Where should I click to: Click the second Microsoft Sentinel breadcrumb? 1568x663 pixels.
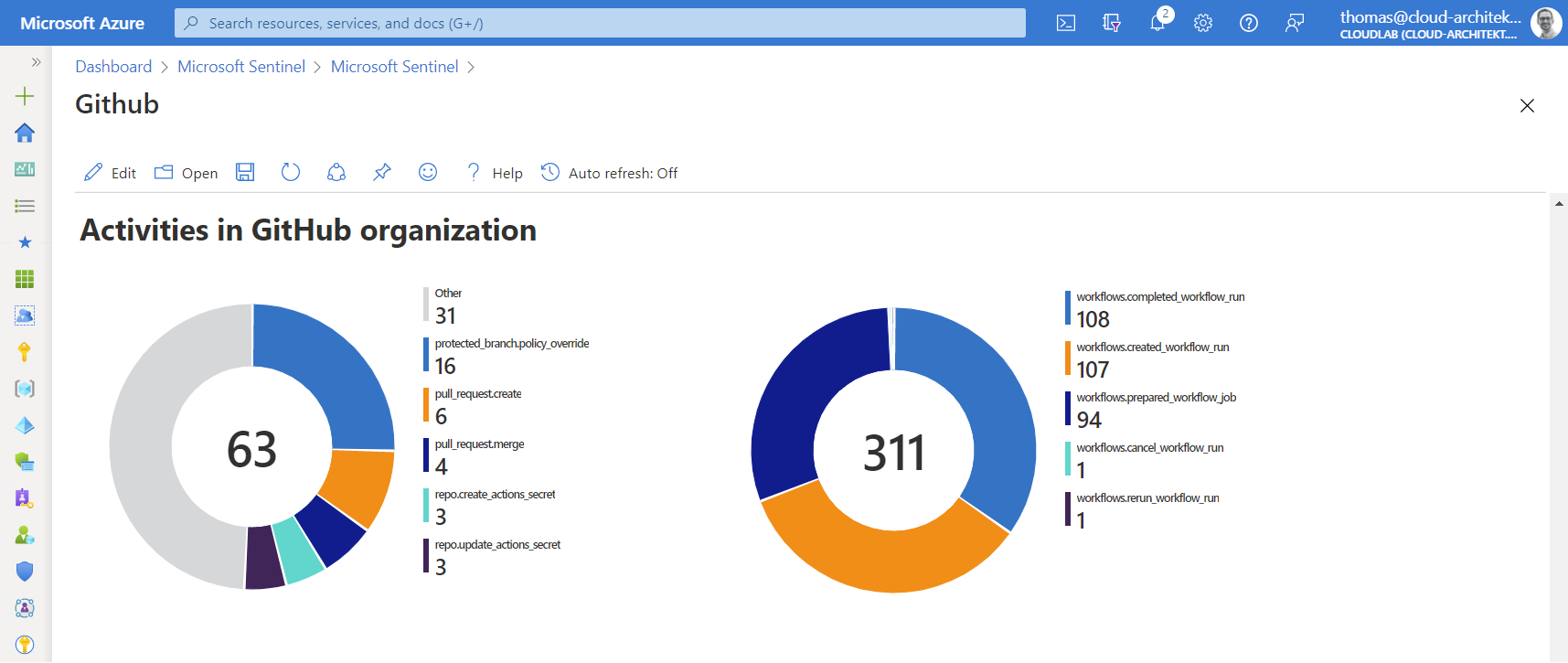[395, 67]
